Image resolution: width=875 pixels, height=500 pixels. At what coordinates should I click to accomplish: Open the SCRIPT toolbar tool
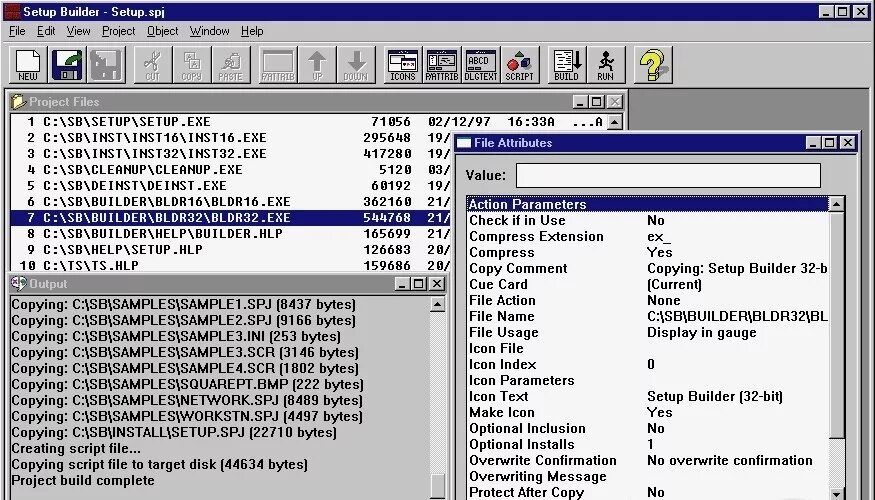(x=520, y=65)
